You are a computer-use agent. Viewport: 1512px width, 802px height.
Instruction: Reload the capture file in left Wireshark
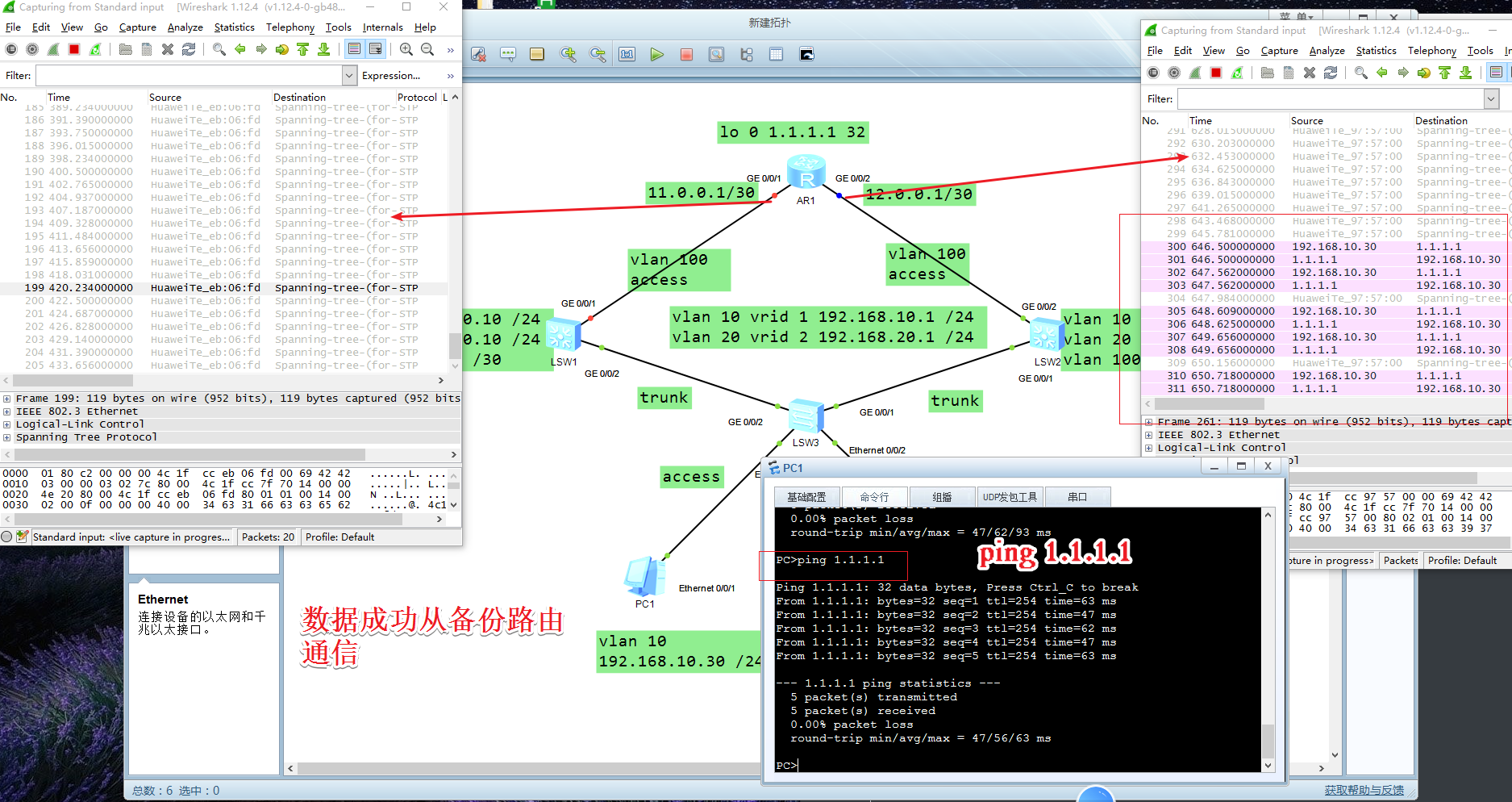tap(189, 49)
